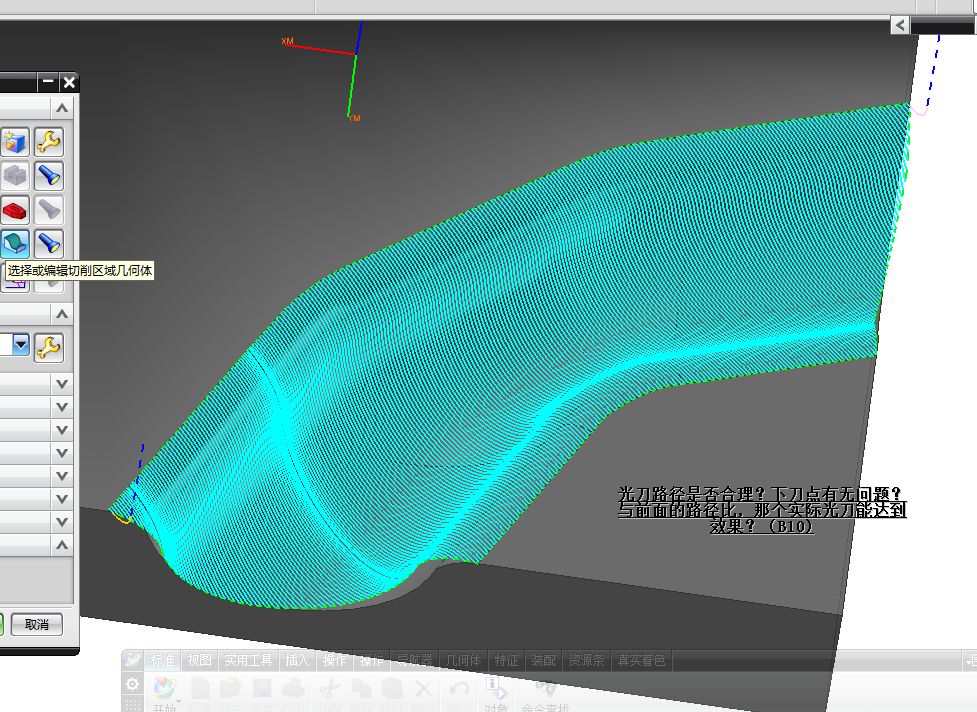The image size is (977, 712).
Task: Click the left arrow button at top right
Action: coord(899,25)
